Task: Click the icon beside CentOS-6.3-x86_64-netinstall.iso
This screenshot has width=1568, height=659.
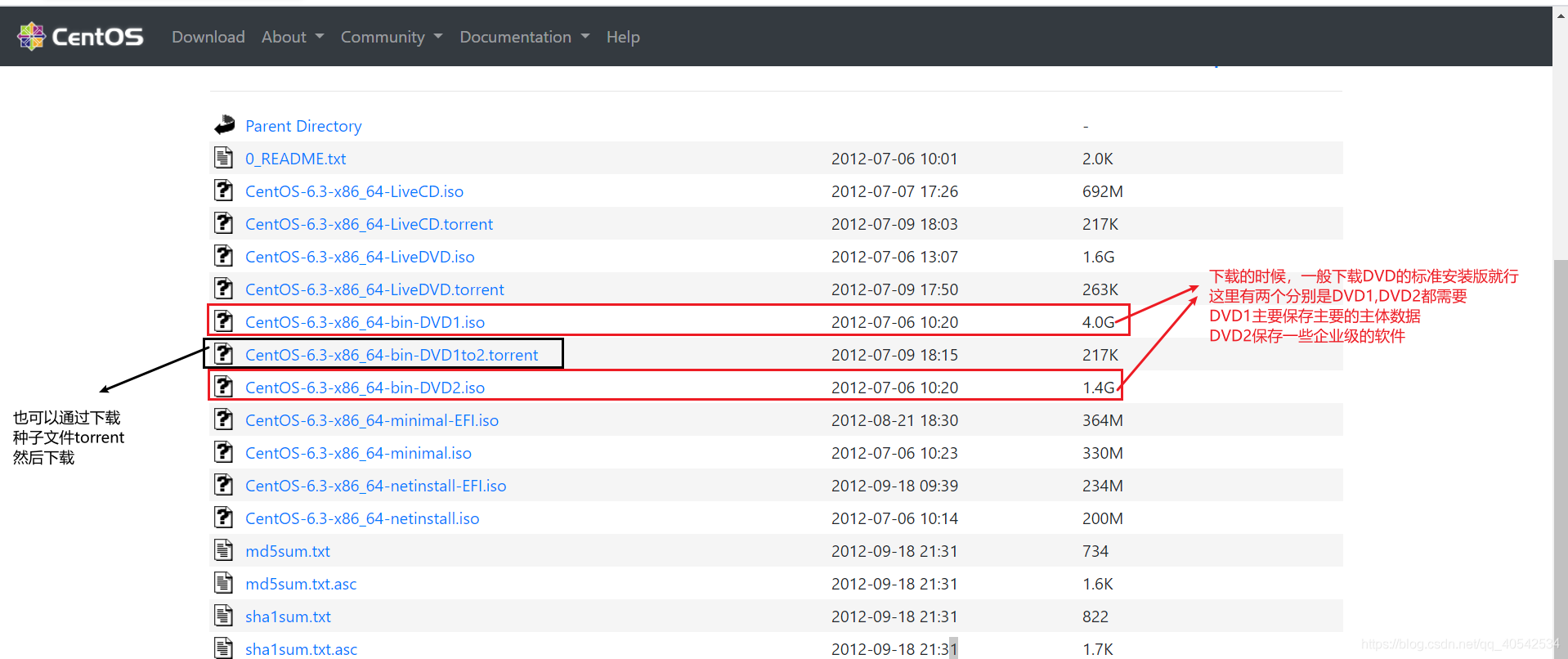Action: pyautogui.click(x=223, y=517)
